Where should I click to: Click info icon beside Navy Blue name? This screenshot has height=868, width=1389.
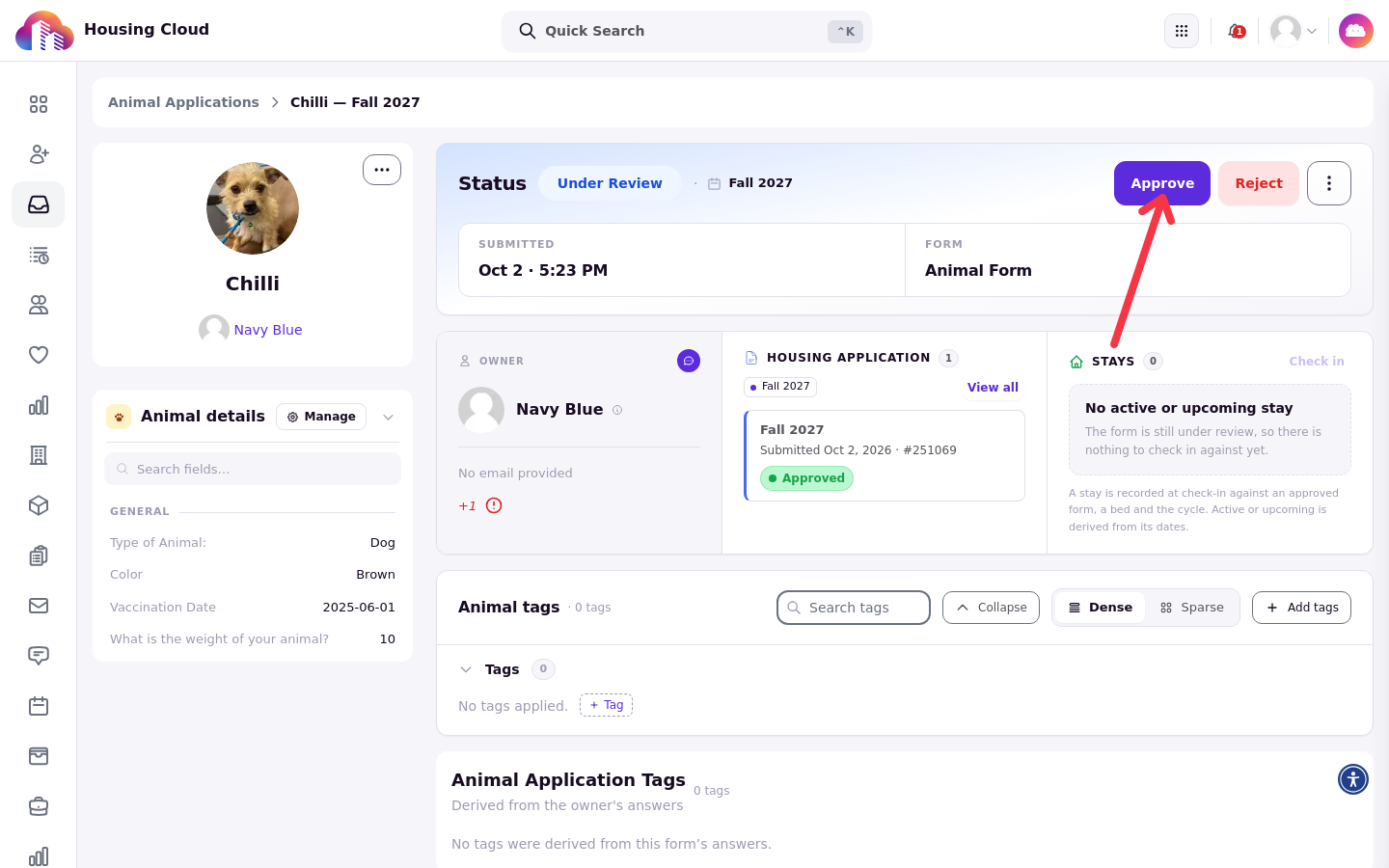(617, 410)
